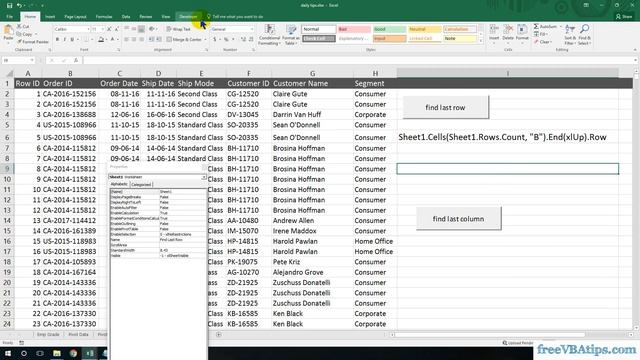The image size is (640, 360).
Task: Click the Insert Function fx icon
Action: coord(76,60)
